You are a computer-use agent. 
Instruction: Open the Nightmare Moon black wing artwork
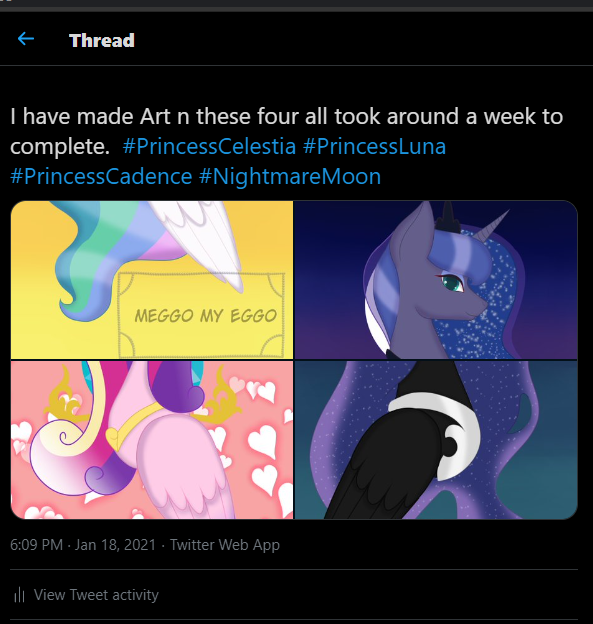click(436, 440)
